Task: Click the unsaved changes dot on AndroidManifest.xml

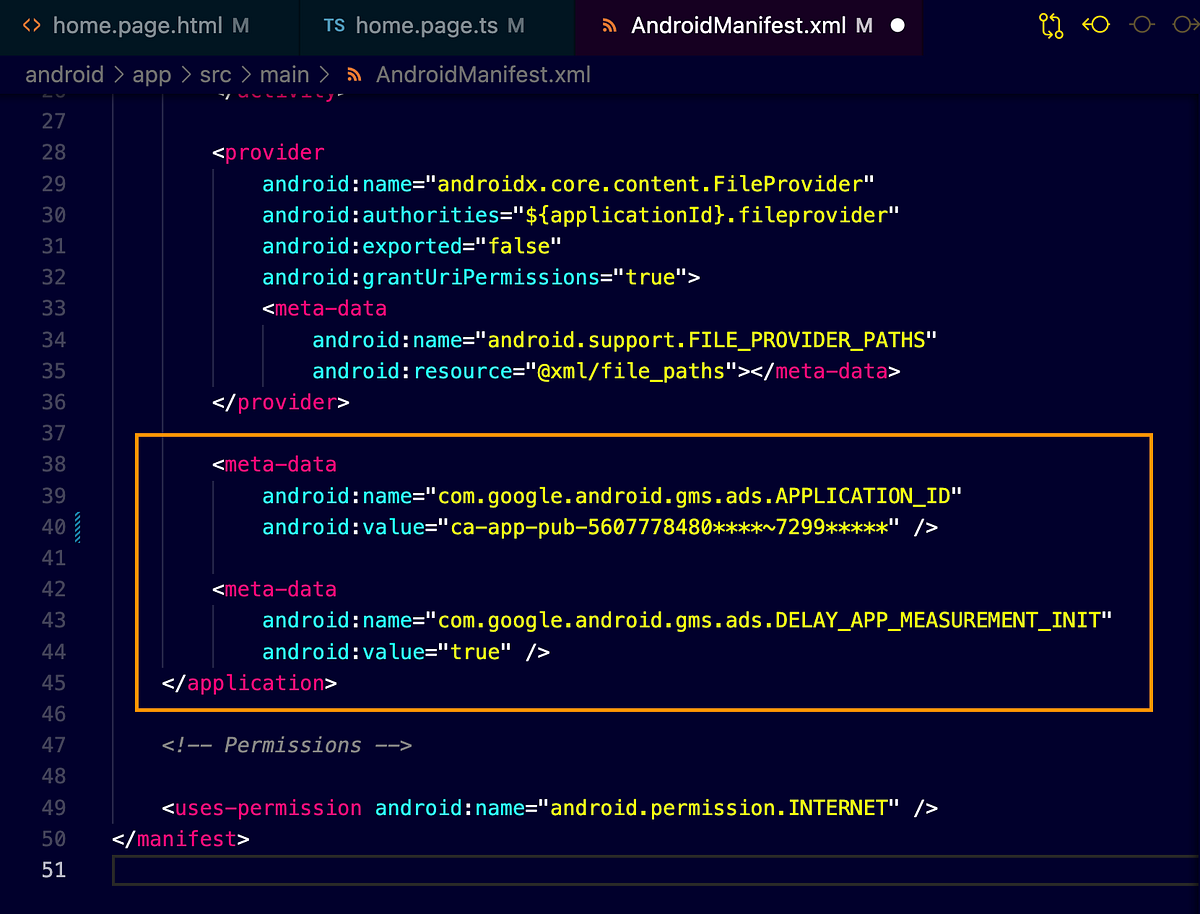Action: pyautogui.click(x=900, y=26)
